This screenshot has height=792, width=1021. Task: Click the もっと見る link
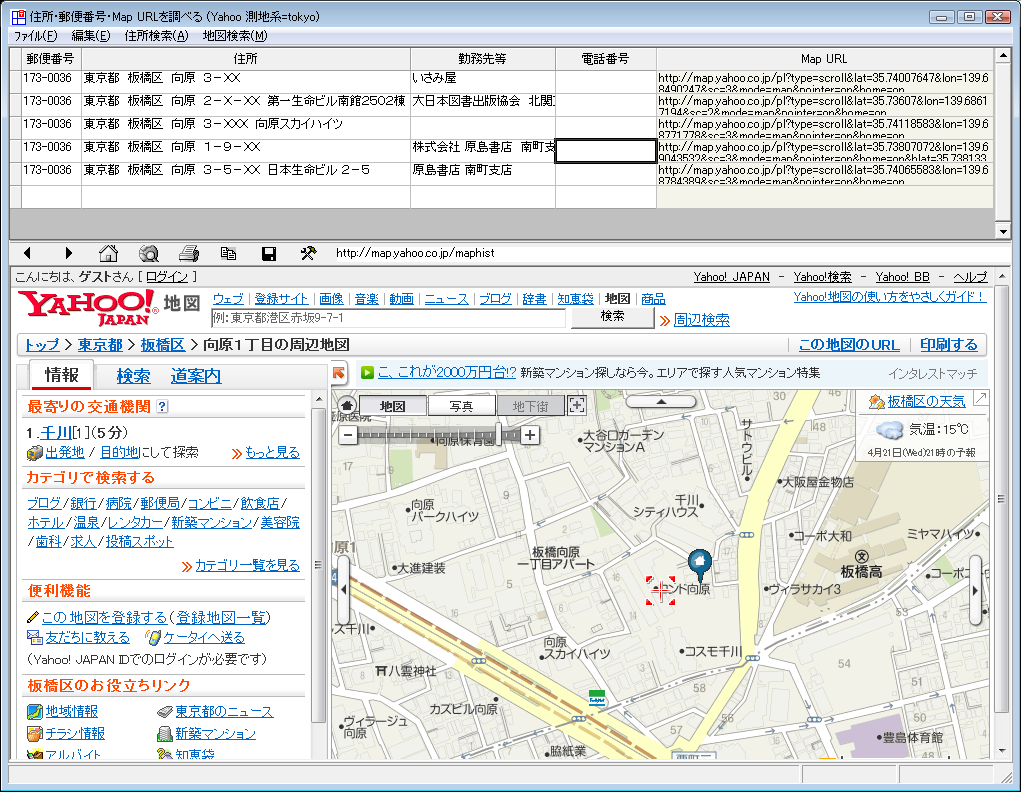click(x=272, y=453)
